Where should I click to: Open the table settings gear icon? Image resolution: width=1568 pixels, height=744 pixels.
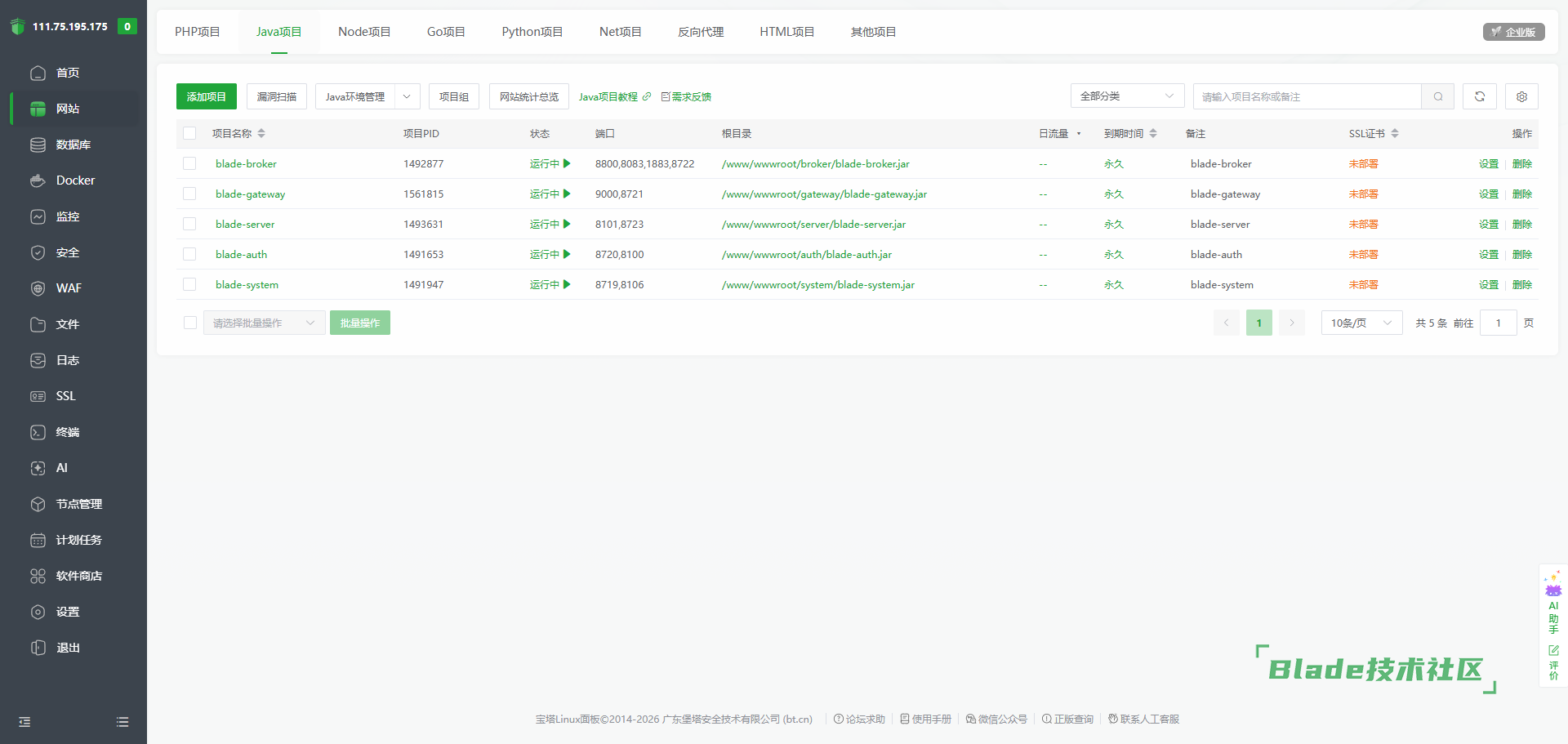[x=1521, y=96]
